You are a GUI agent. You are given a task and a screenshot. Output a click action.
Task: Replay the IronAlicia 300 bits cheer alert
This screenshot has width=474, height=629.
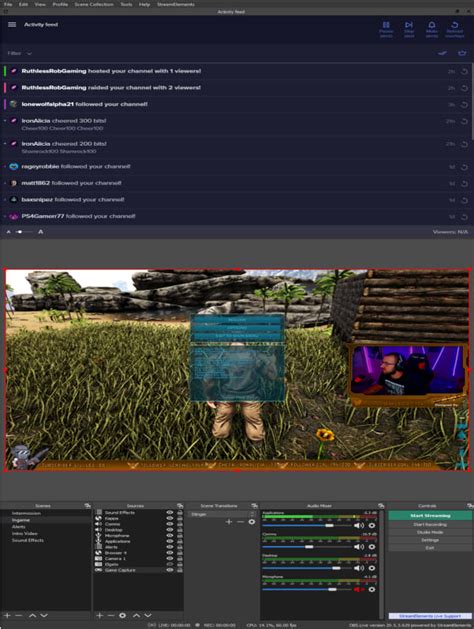pos(464,121)
